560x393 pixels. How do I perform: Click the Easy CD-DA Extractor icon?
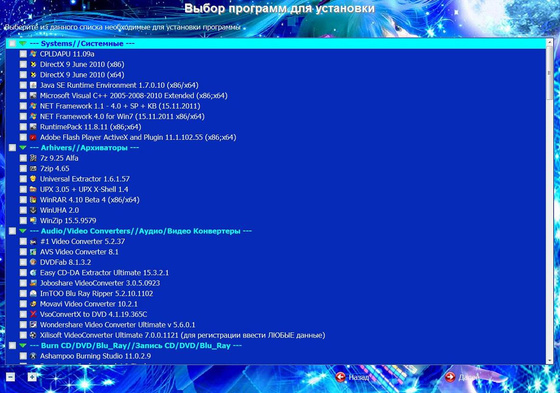(33, 273)
